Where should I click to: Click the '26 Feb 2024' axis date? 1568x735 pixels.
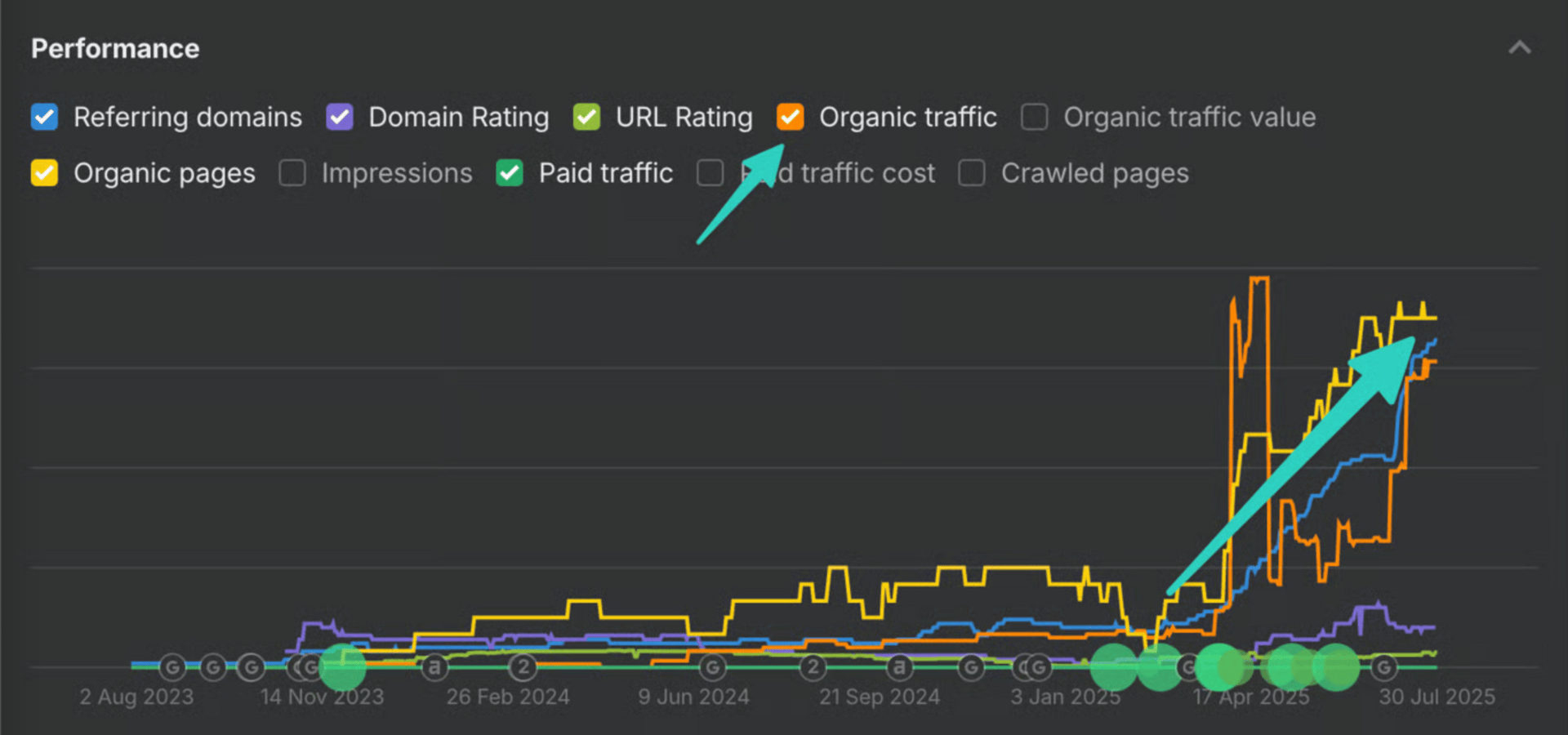(x=508, y=697)
